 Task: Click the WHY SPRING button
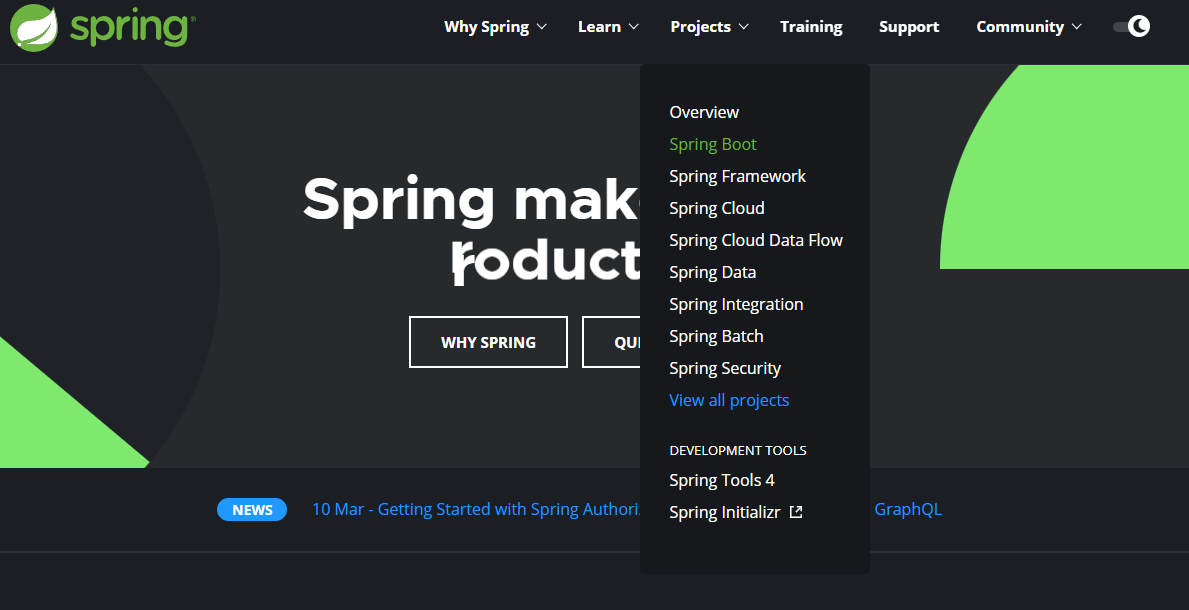(x=488, y=342)
